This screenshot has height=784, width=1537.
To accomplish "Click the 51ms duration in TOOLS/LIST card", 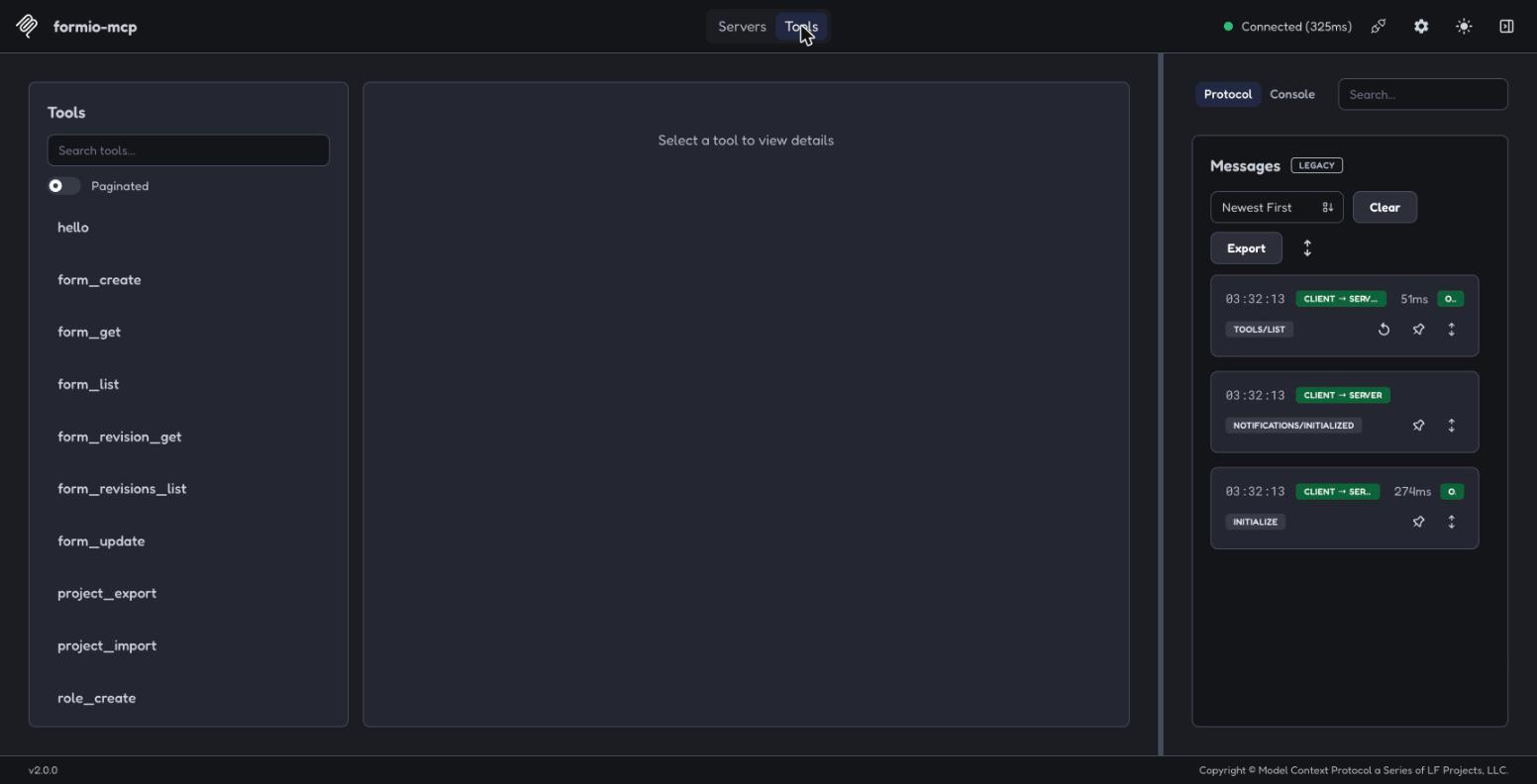I will tap(1414, 299).
